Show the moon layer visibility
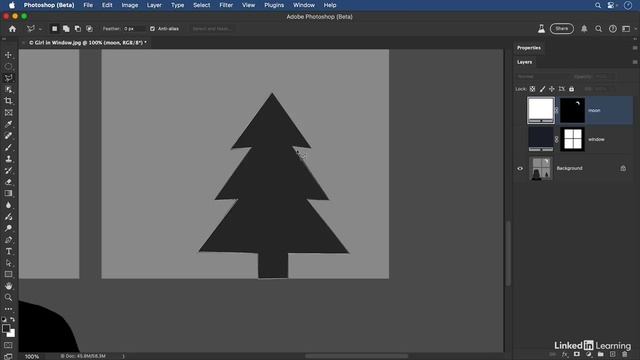The image size is (640, 360). (x=520, y=110)
